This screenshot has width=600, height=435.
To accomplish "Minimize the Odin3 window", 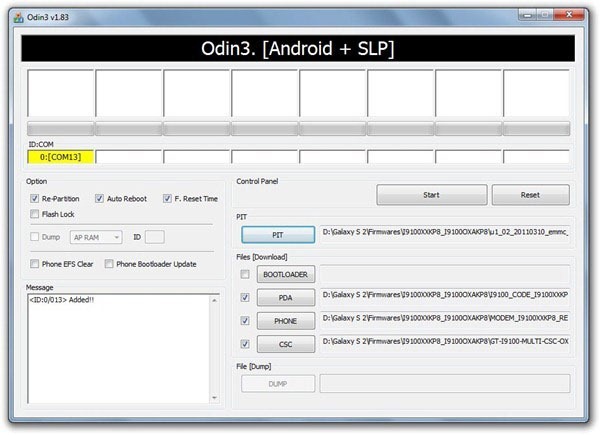I will [x=528, y=15].
